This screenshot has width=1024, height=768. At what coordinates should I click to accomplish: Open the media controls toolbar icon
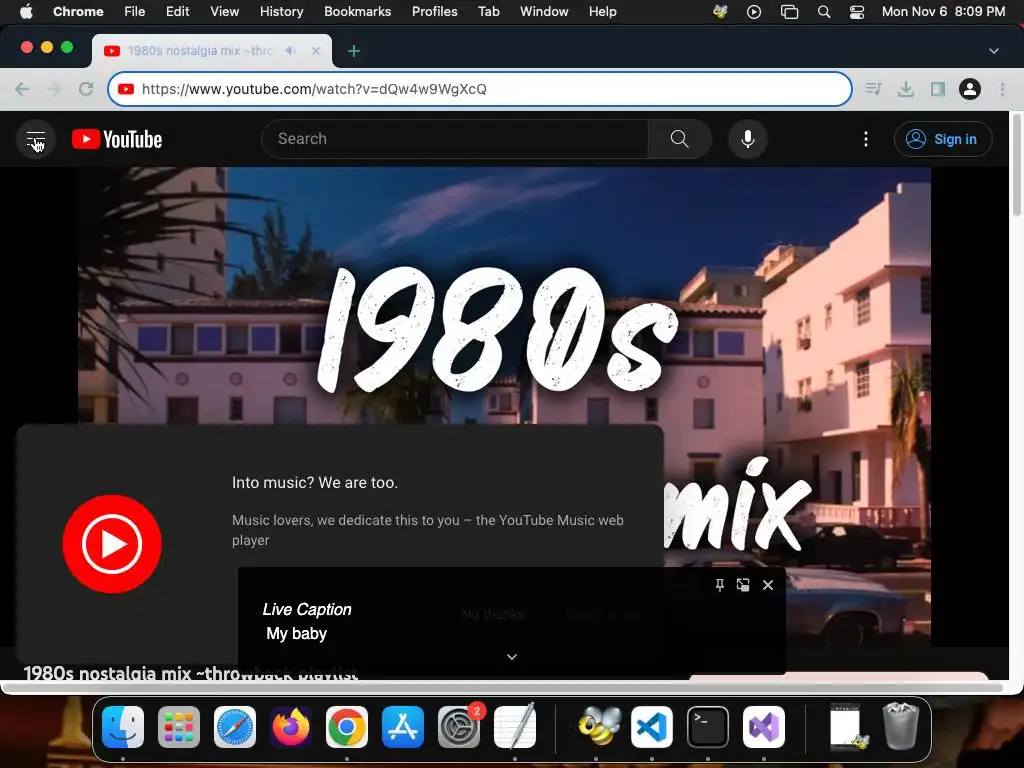click(x=873, y=89)
